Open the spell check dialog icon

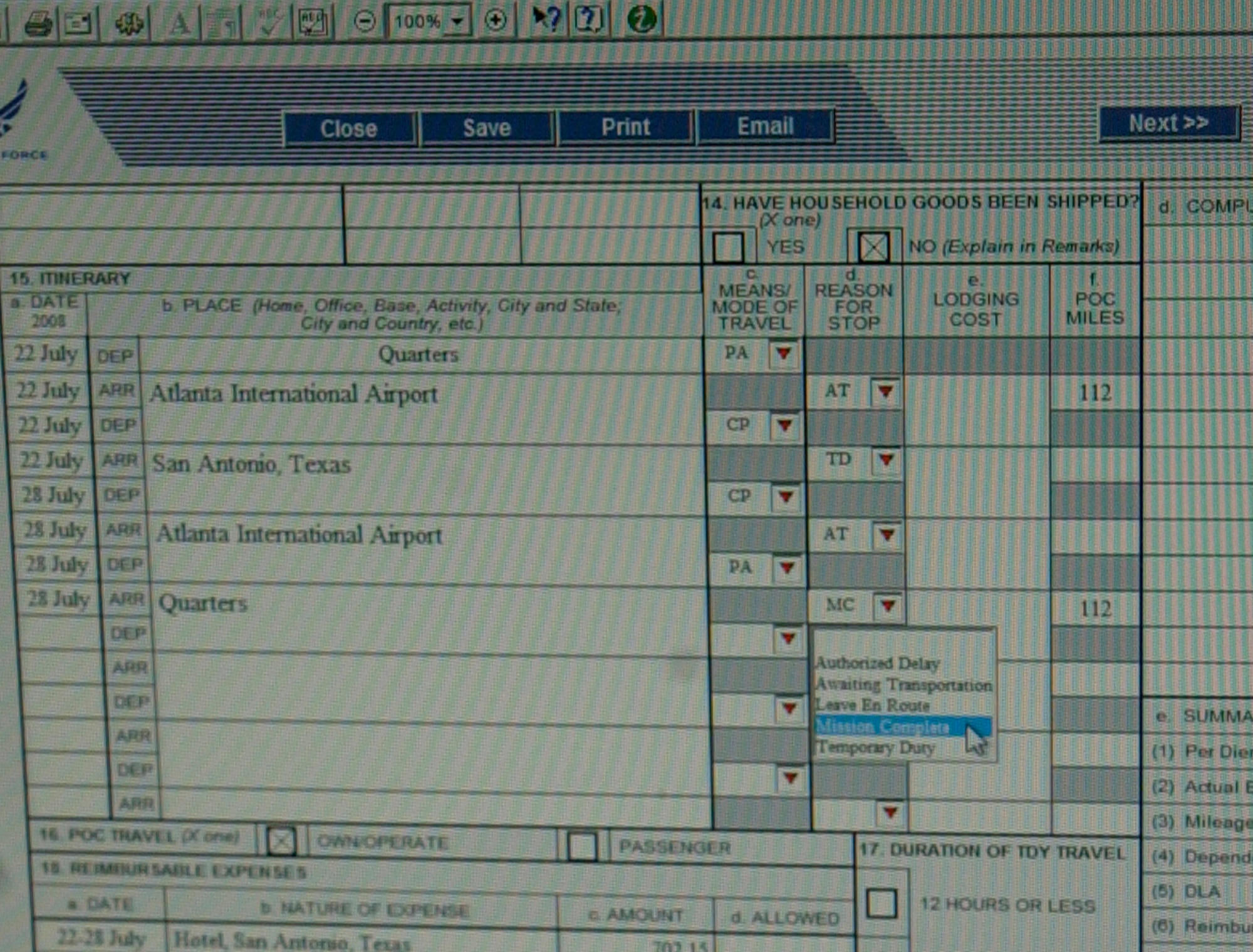pyautogui.click(x=312, y=22)
